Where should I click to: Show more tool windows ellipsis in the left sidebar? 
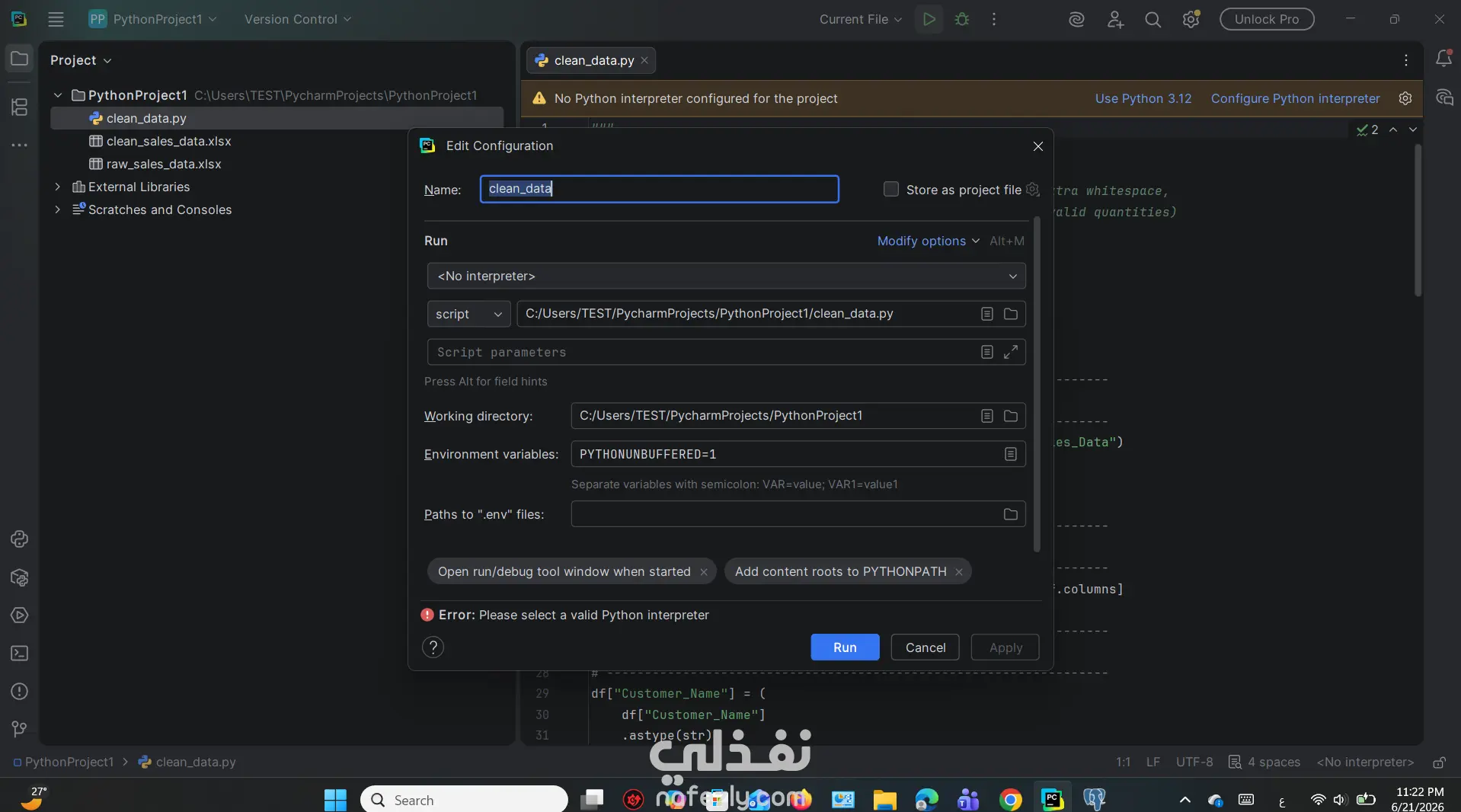19,145
